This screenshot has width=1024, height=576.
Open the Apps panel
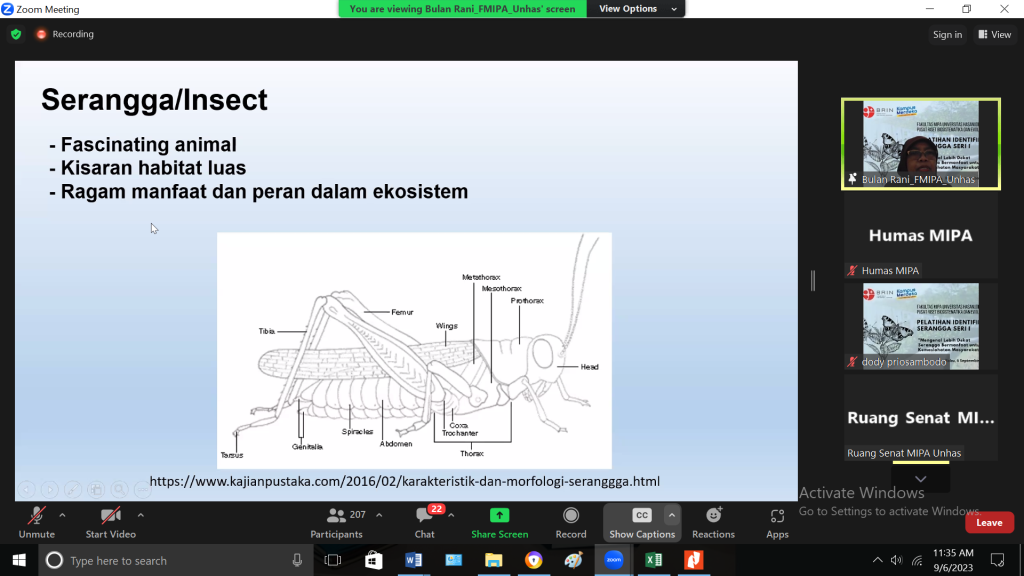(x=777, y=522)
